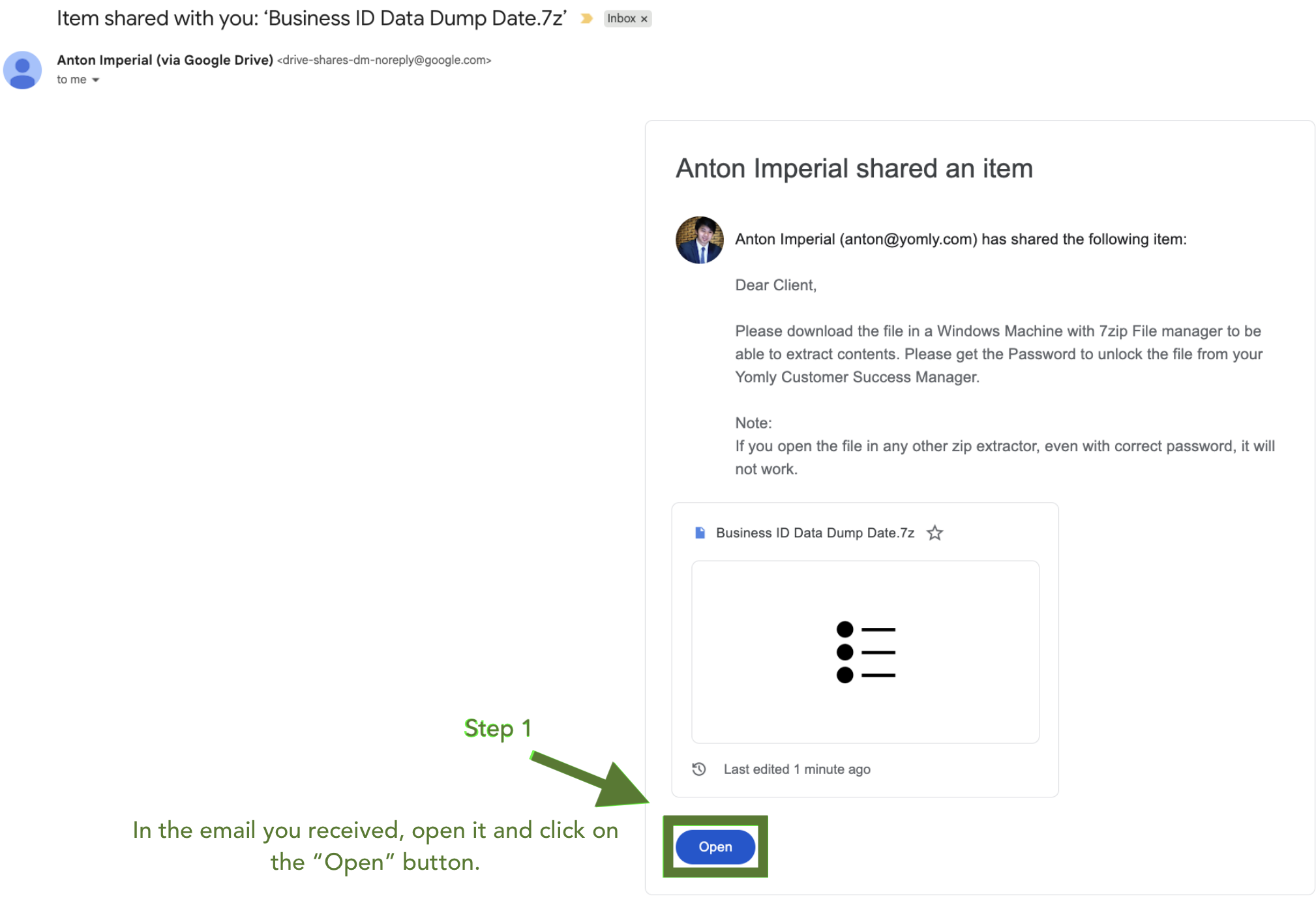
Task: Click the list icon in the file preview
Action: (x=865, y=652)
